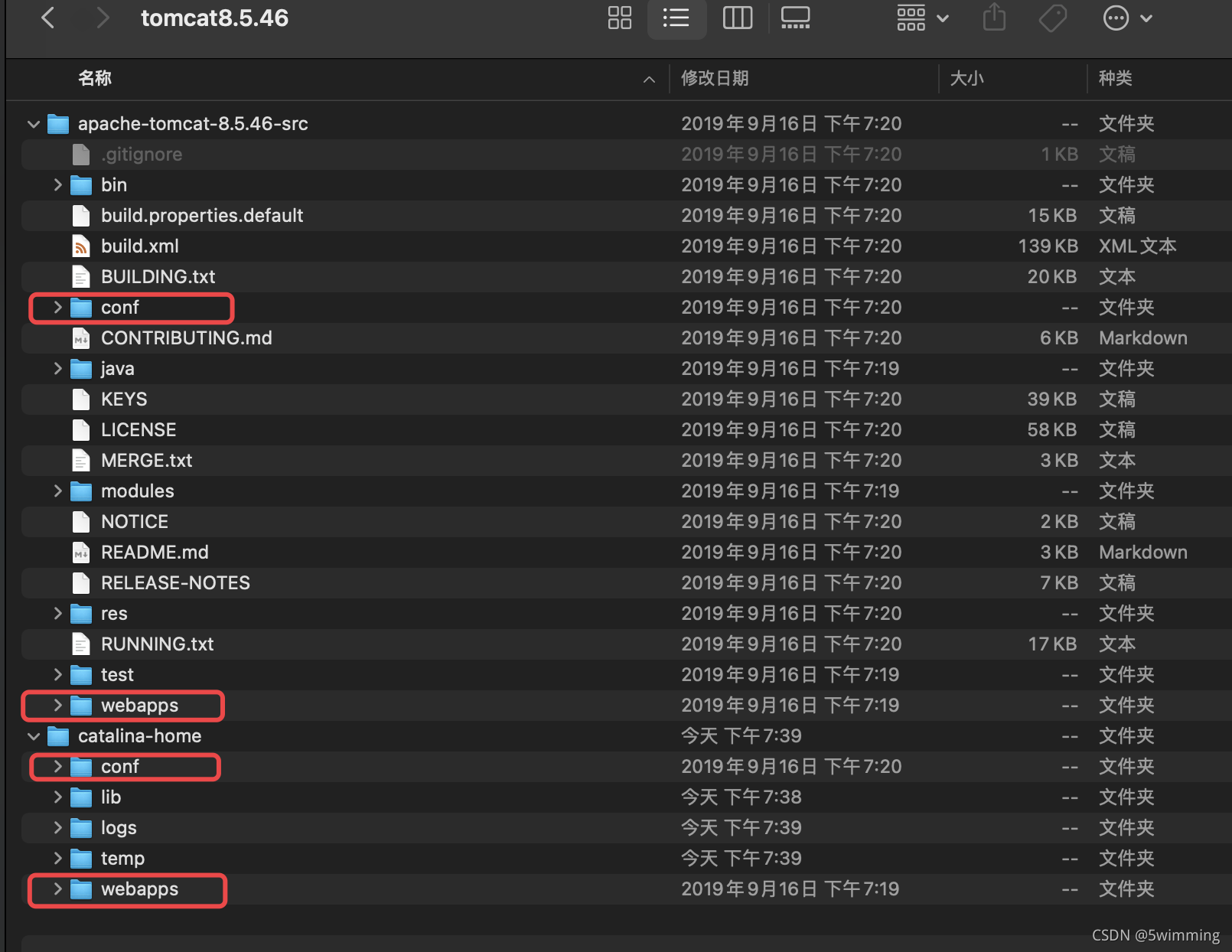Switch to gallery view
This screenshot has height=952, width=1232.
796,18
